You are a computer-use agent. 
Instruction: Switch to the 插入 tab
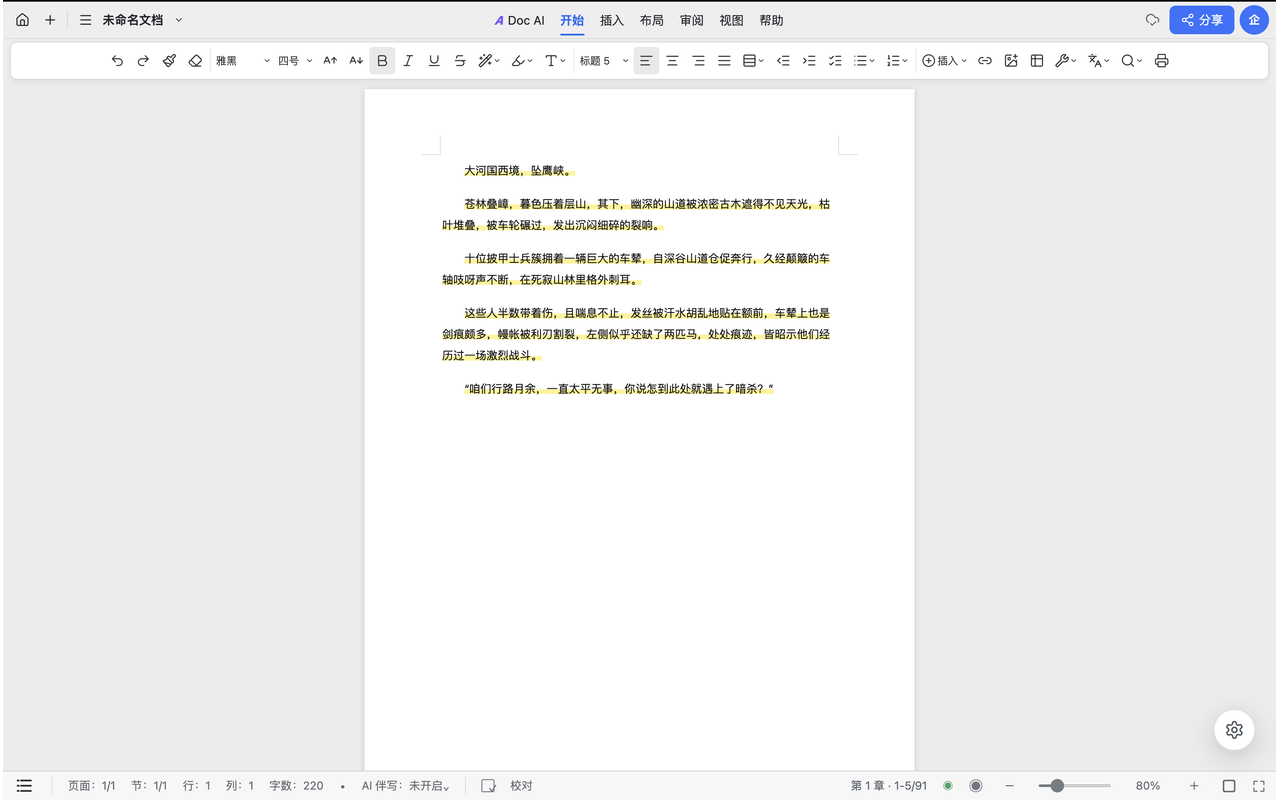[612, 20]
